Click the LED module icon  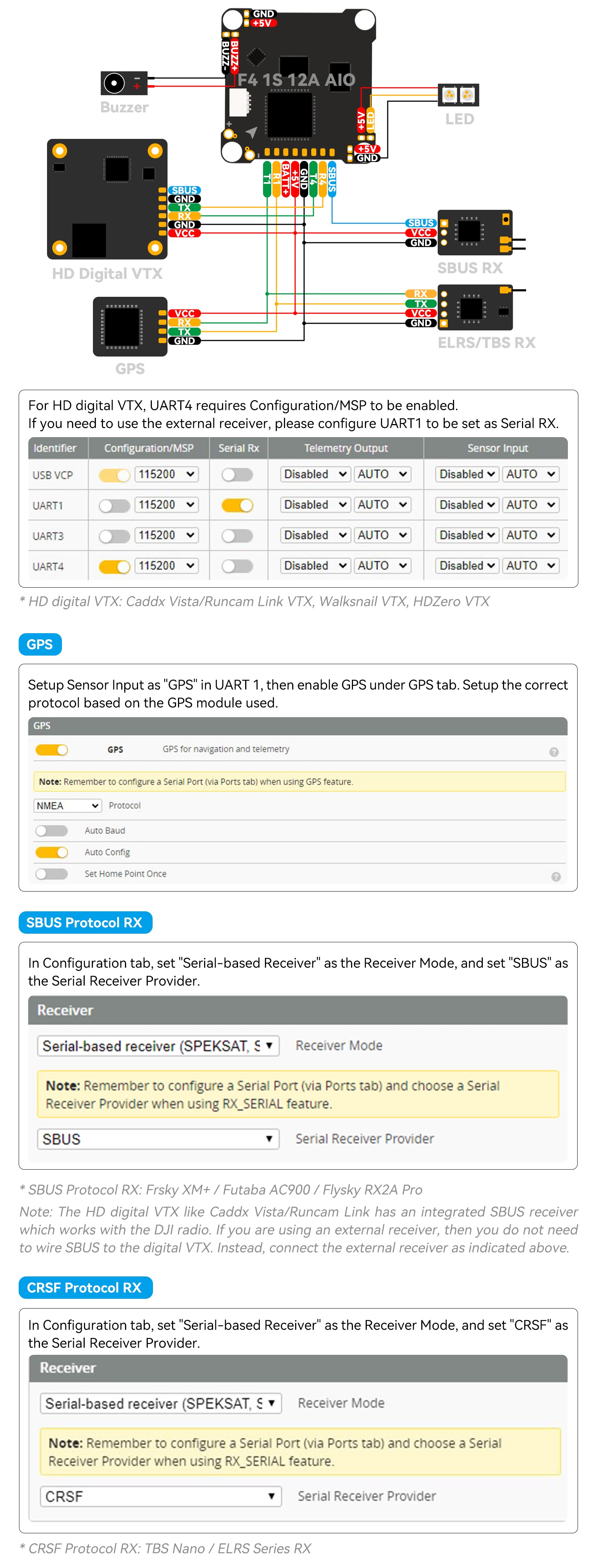(x=458, y=95)
